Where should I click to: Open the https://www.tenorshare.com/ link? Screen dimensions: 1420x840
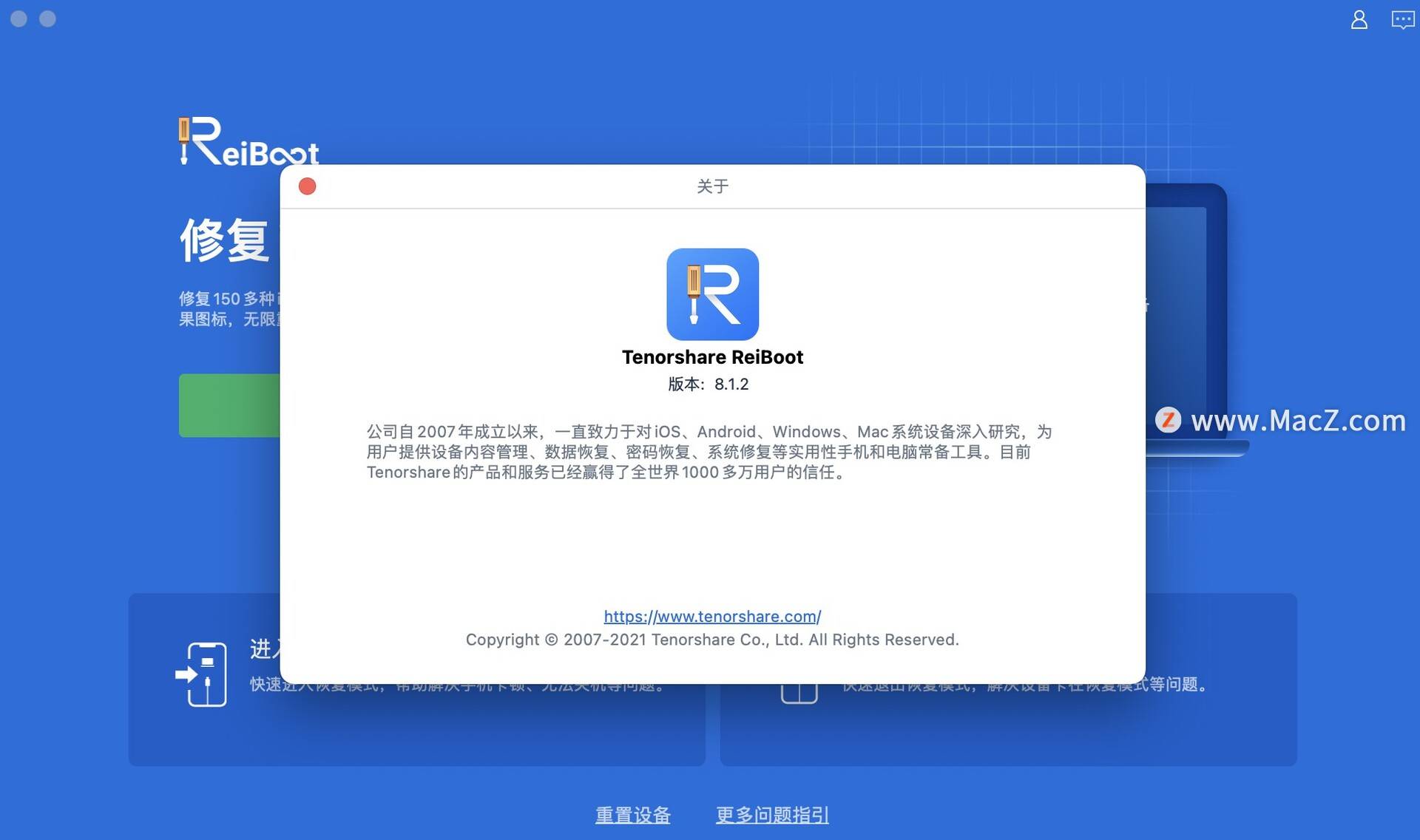712,616
